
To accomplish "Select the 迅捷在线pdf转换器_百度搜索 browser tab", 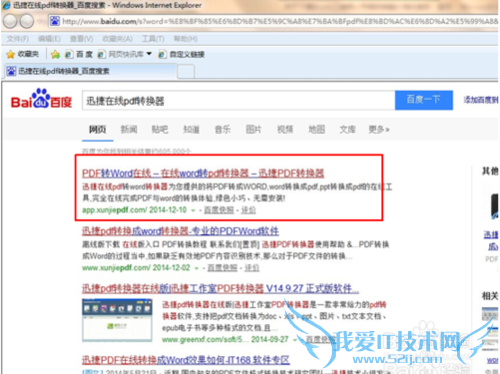I will (90, 71).
